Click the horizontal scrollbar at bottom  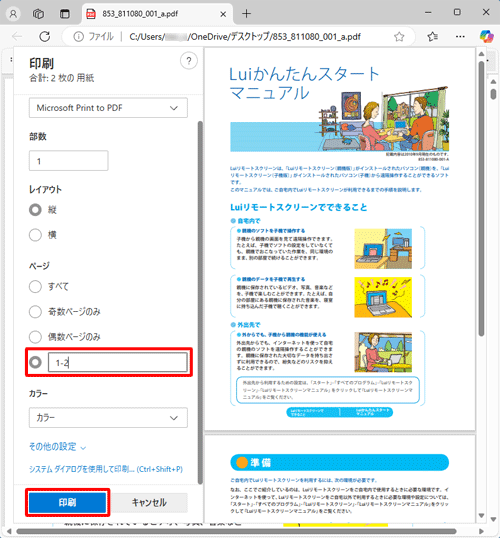236,531
